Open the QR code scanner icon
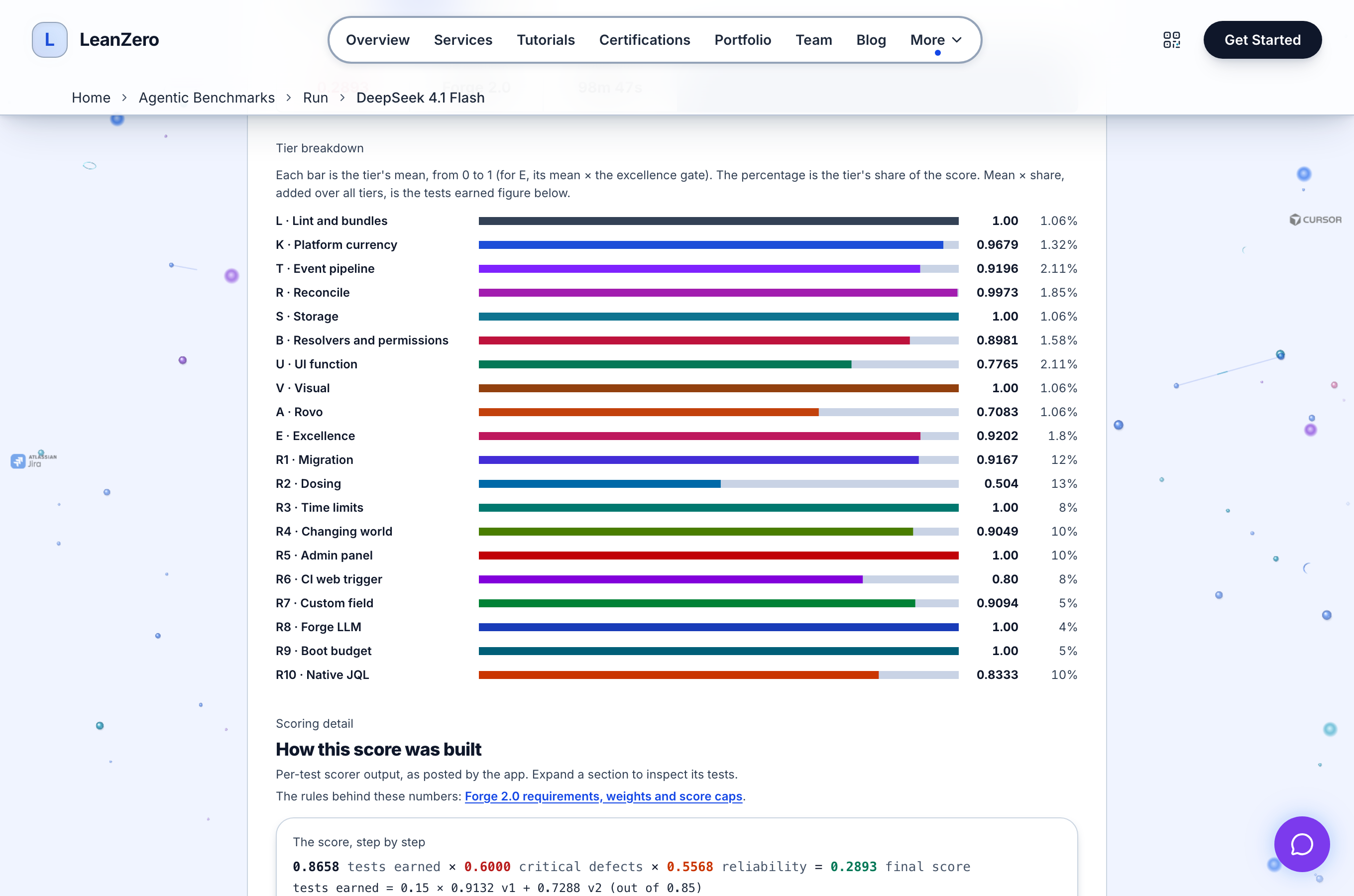 pyautogui.click(x=1172, y=39)
